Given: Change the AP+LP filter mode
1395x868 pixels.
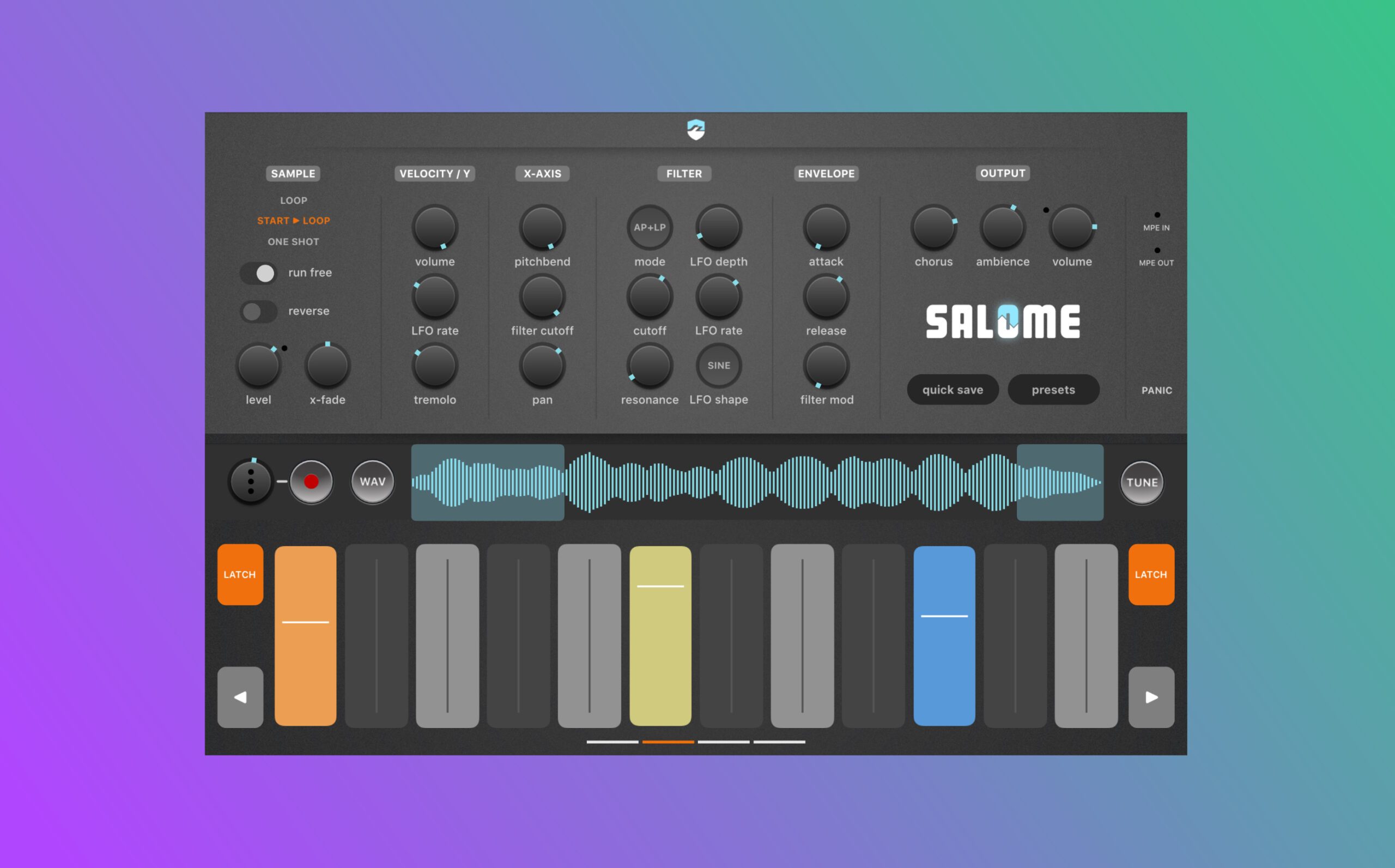Looking at the screenshot, I should click(650, 227).
